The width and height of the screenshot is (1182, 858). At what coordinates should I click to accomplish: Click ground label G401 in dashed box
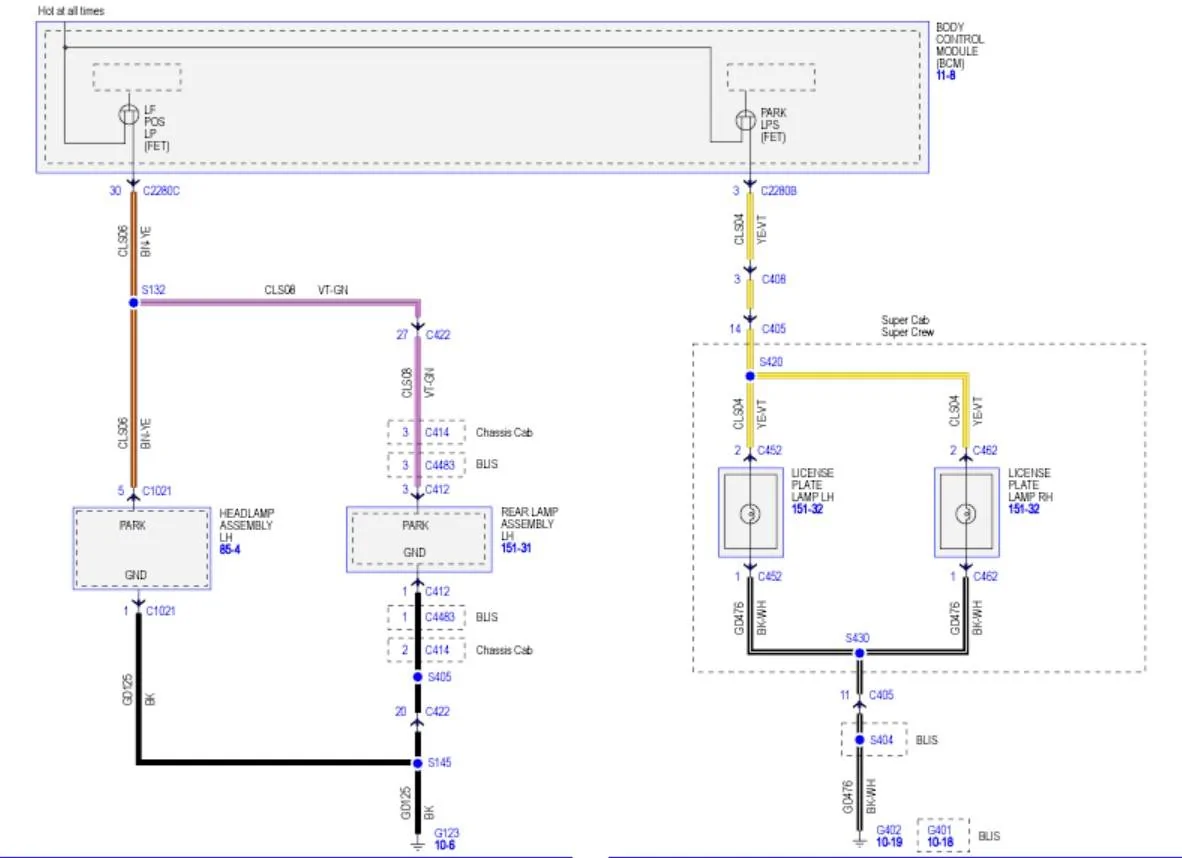pyautogui.click(x=939, y=830)
